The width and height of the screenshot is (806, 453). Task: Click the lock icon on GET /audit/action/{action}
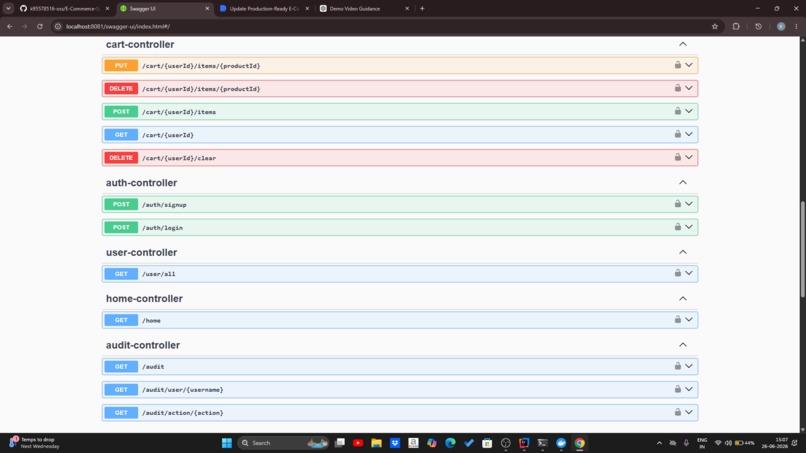pos(677,412)
